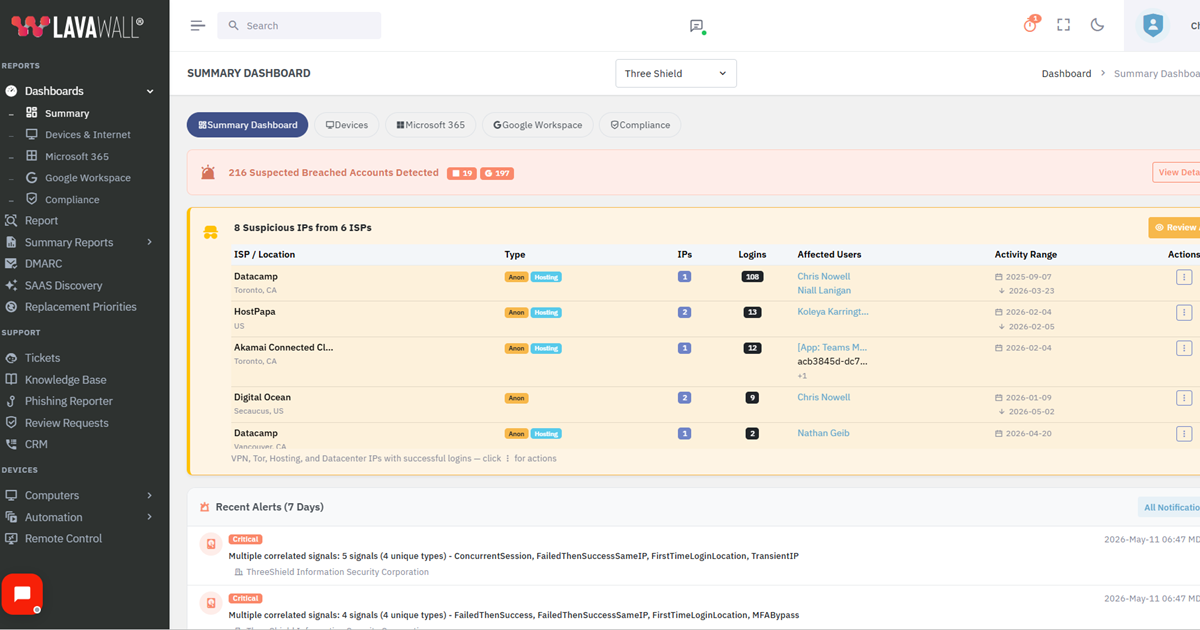This screenshot has height=630, width=1200.
Task: Expand the Computers submenu
Action: [150, 495]
